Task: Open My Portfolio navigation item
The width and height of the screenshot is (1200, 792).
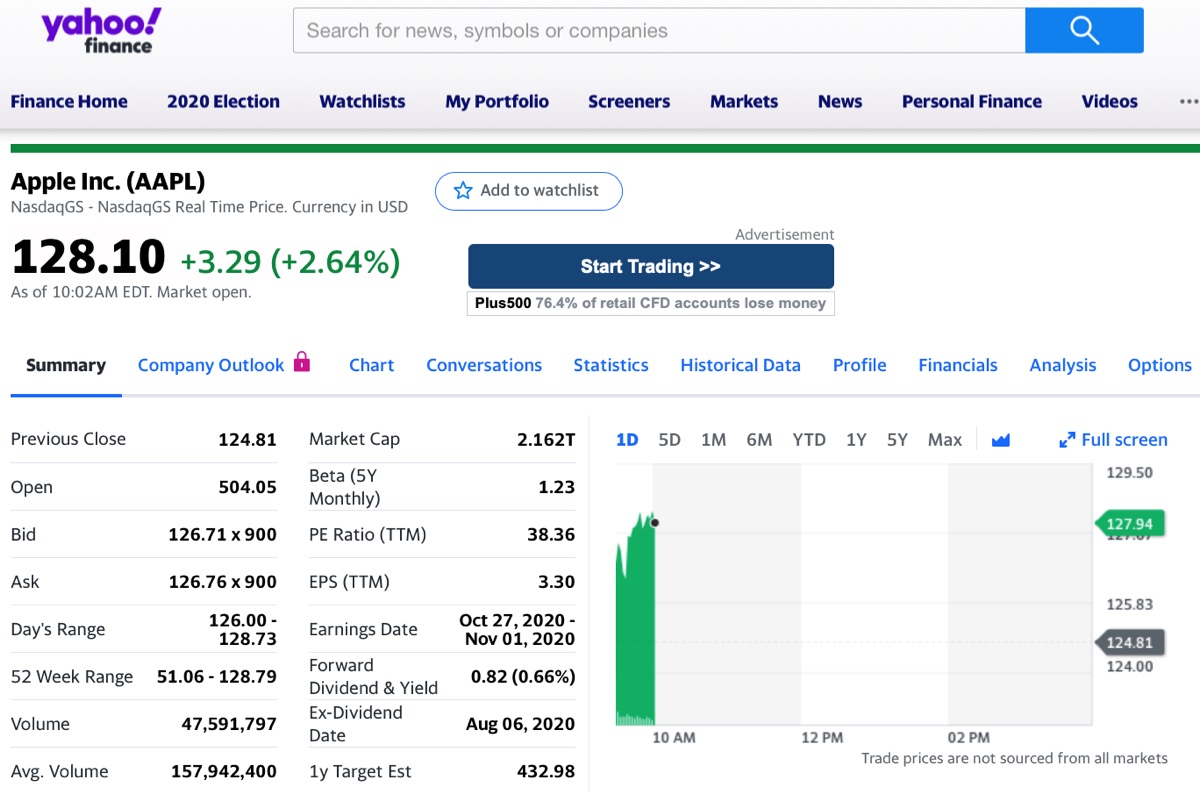Action: (x=497, y=101)
